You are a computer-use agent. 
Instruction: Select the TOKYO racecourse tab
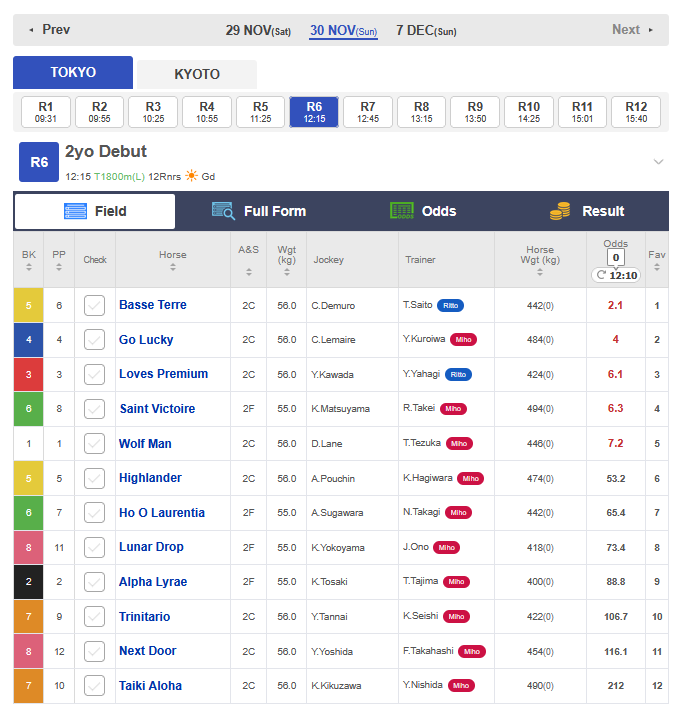coord(73,72)
